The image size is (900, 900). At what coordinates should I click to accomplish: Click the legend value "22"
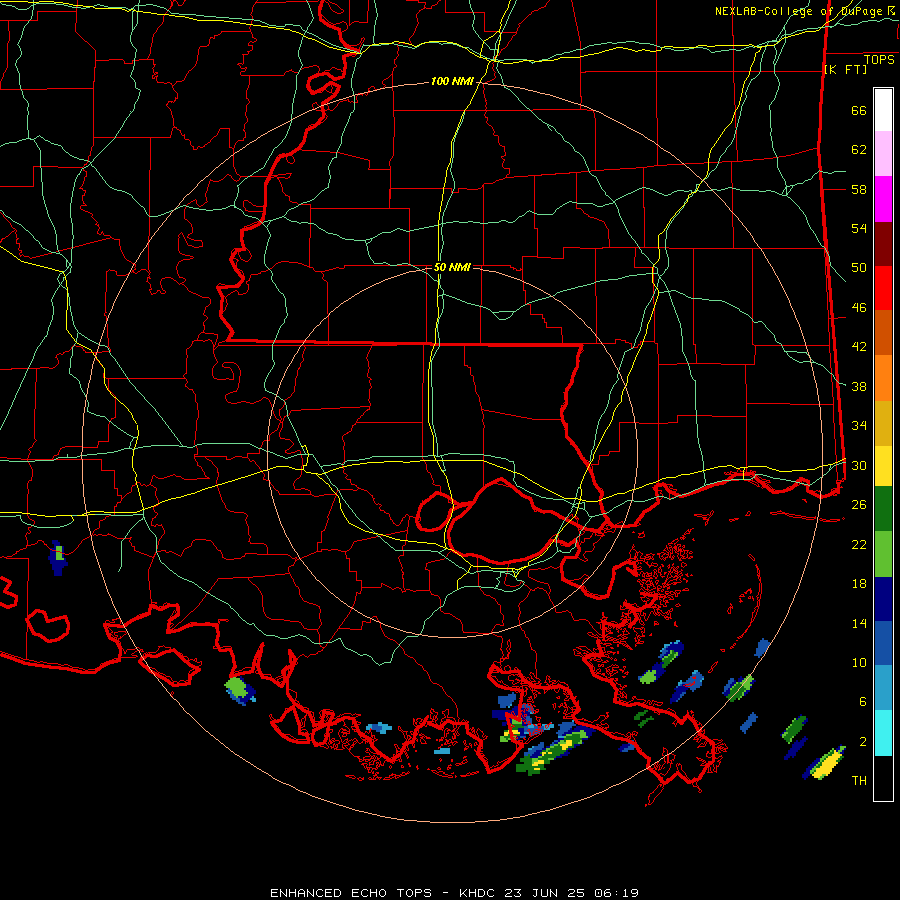tap(859, 544)
